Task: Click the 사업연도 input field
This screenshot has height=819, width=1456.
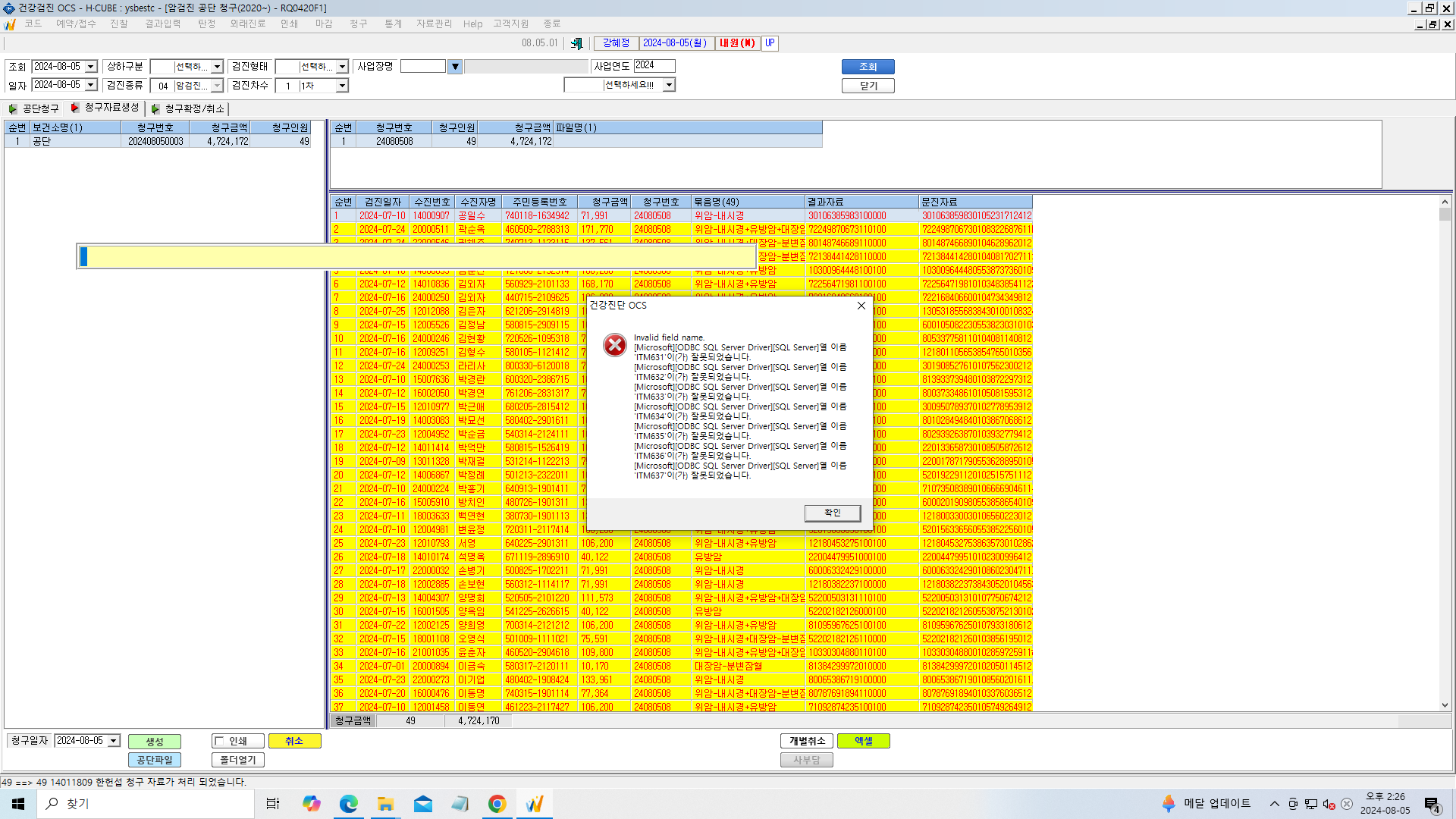Action: click(654, 66)
